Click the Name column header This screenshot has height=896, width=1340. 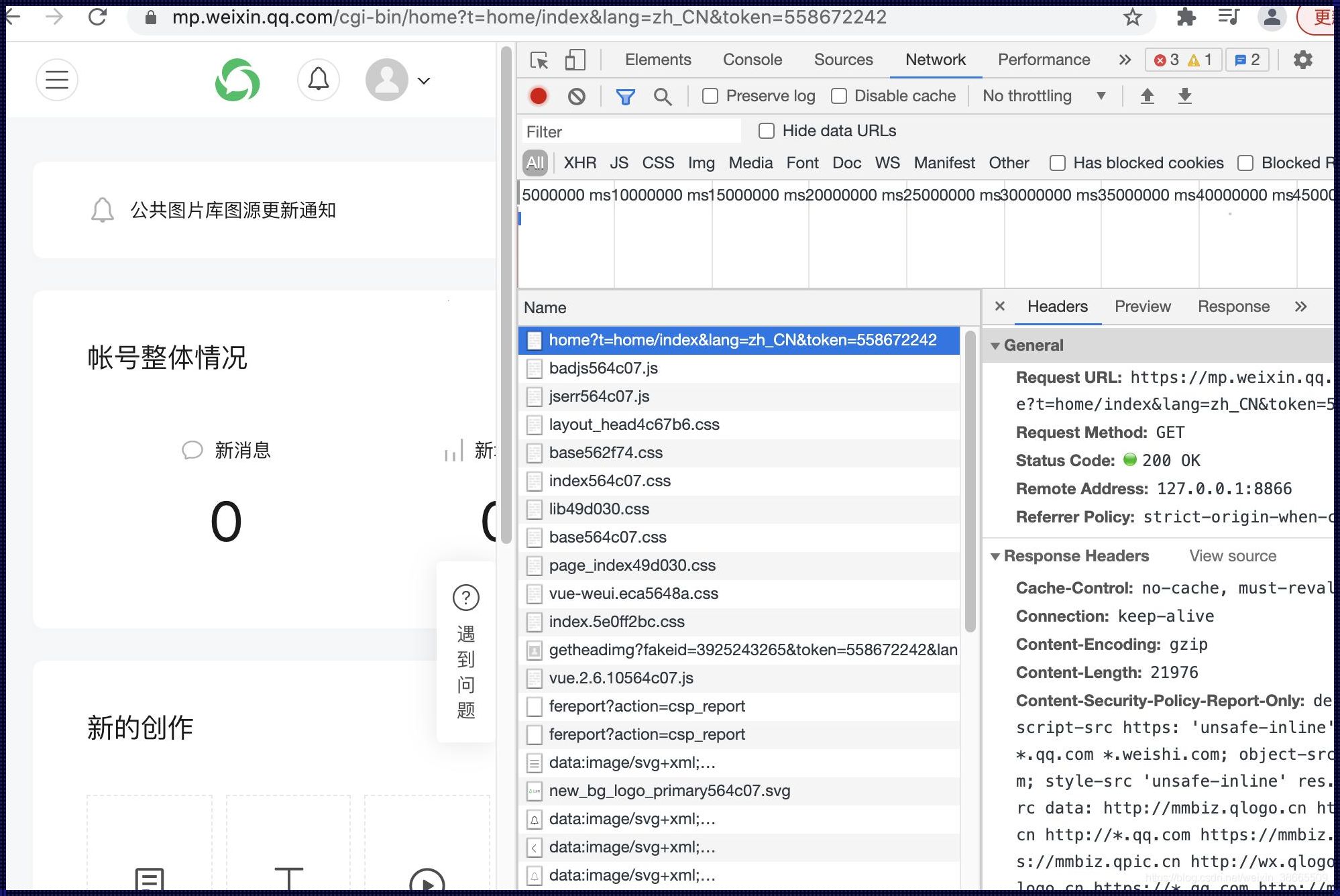(749, 308)
